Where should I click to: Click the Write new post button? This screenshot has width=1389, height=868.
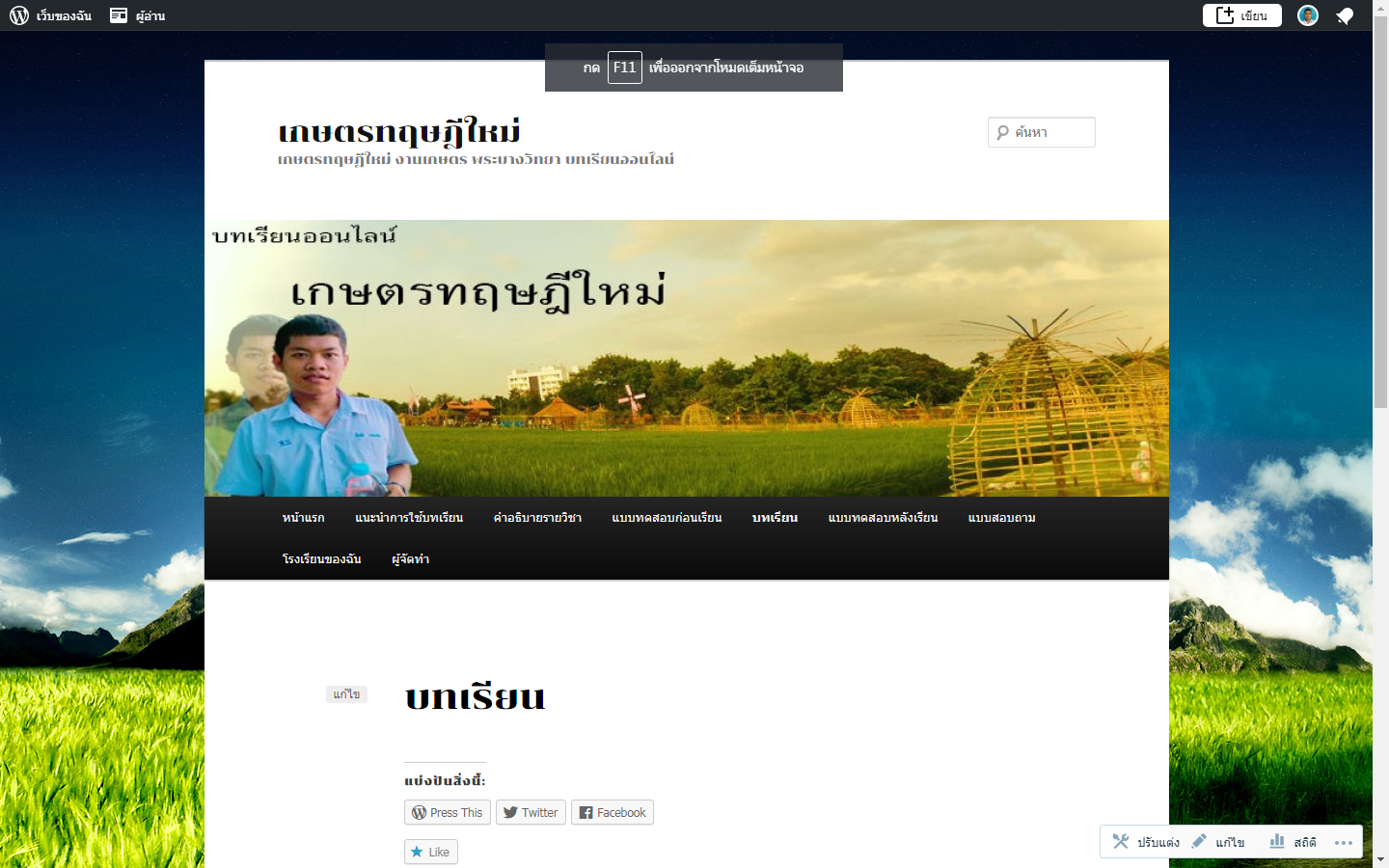[x=1241, y=15]
